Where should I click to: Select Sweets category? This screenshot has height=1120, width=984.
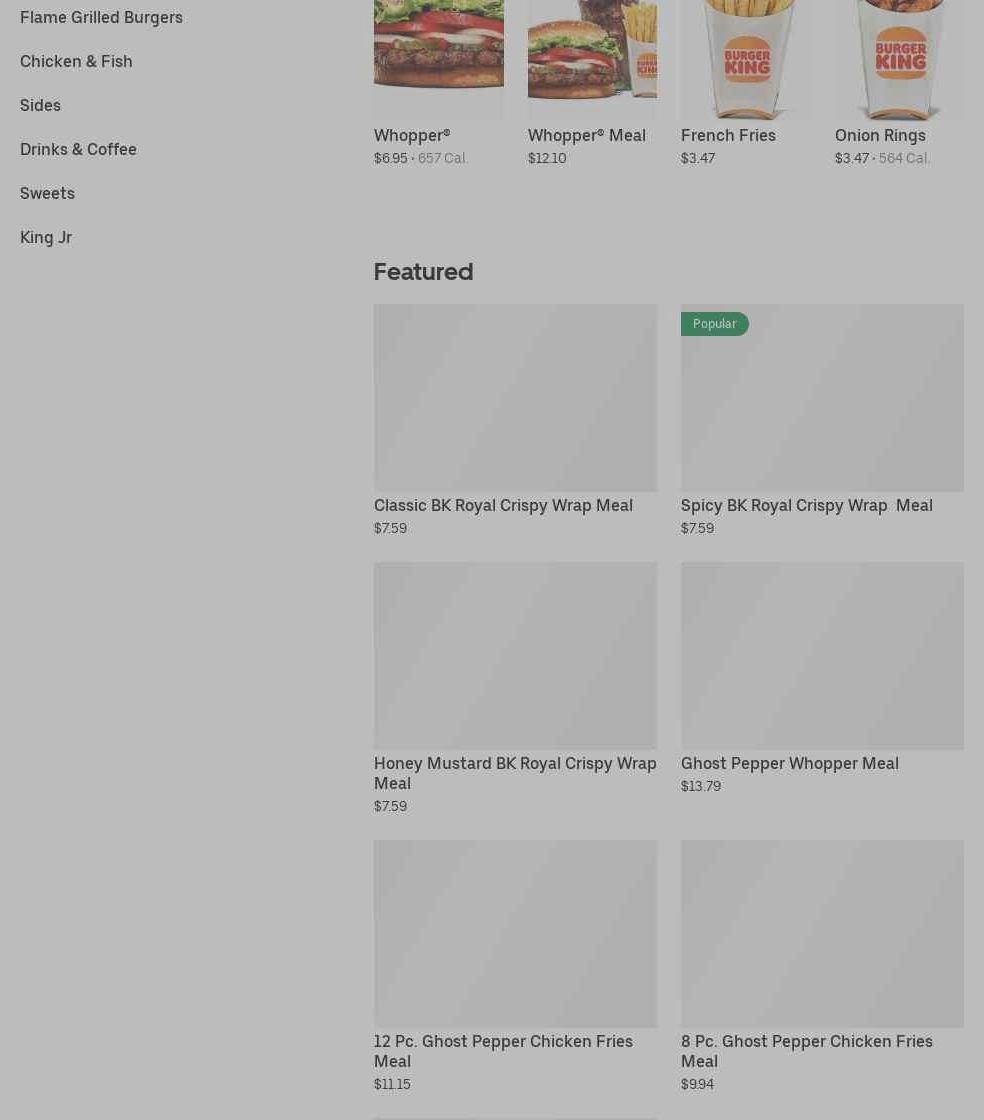tap(47, 194)
